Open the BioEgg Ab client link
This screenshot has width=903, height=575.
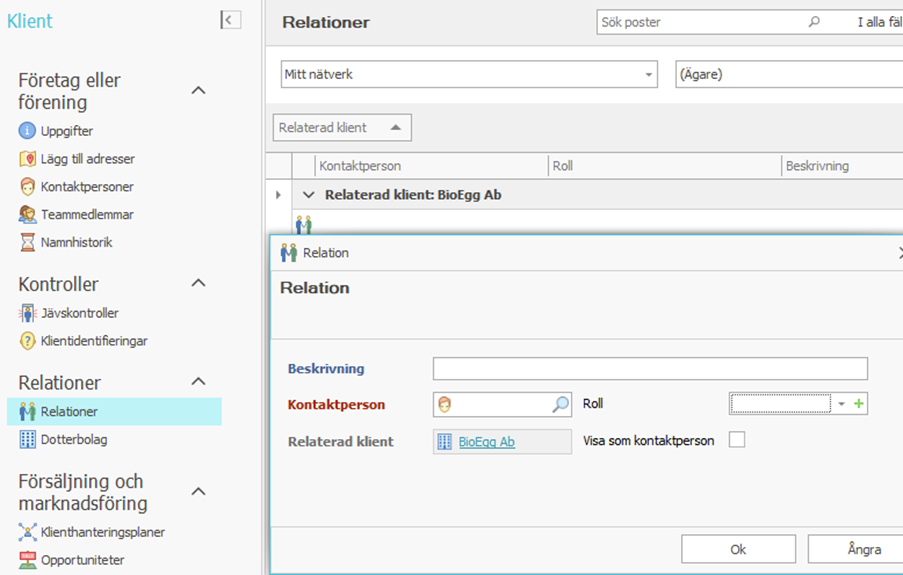(487, 441)
